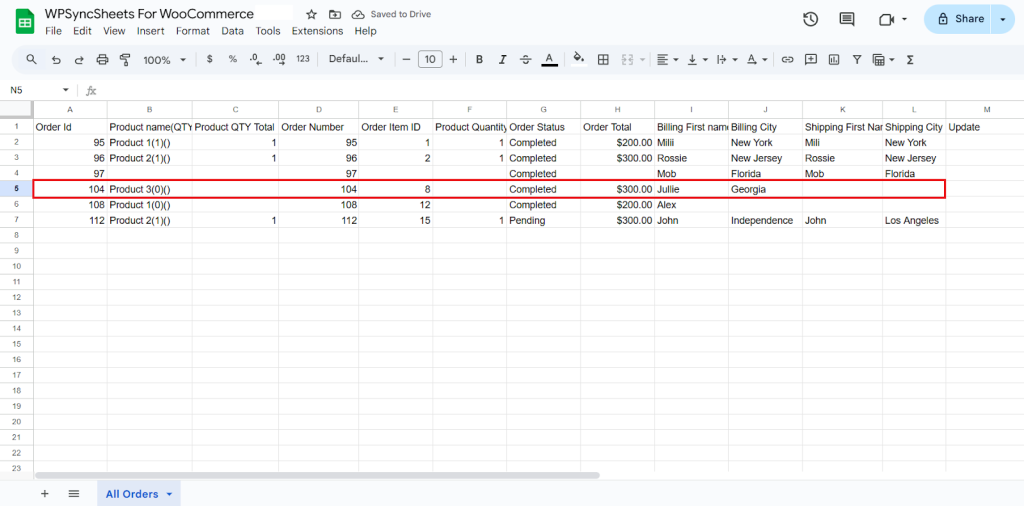
Task: Click the horizontal scrollbar
Action: 317,476
